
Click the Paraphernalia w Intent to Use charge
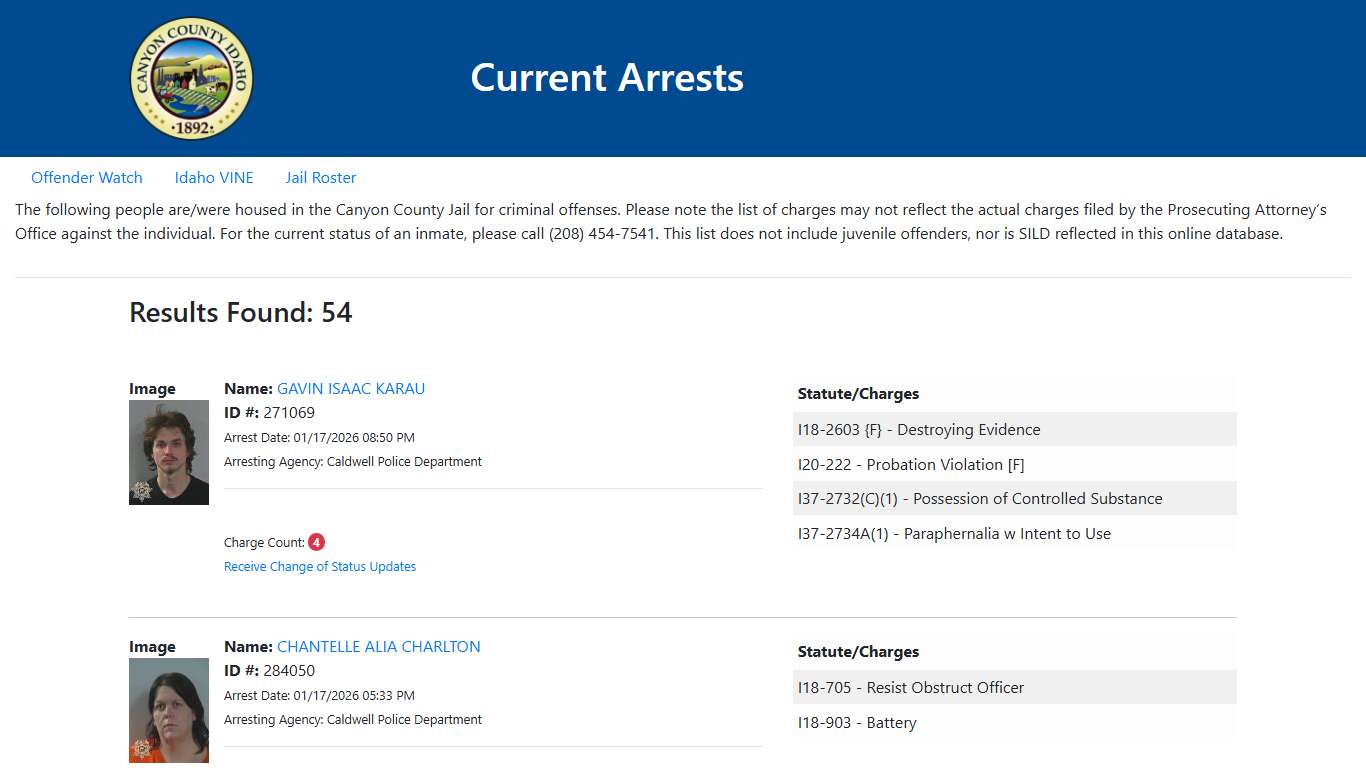tap(954, 533)
